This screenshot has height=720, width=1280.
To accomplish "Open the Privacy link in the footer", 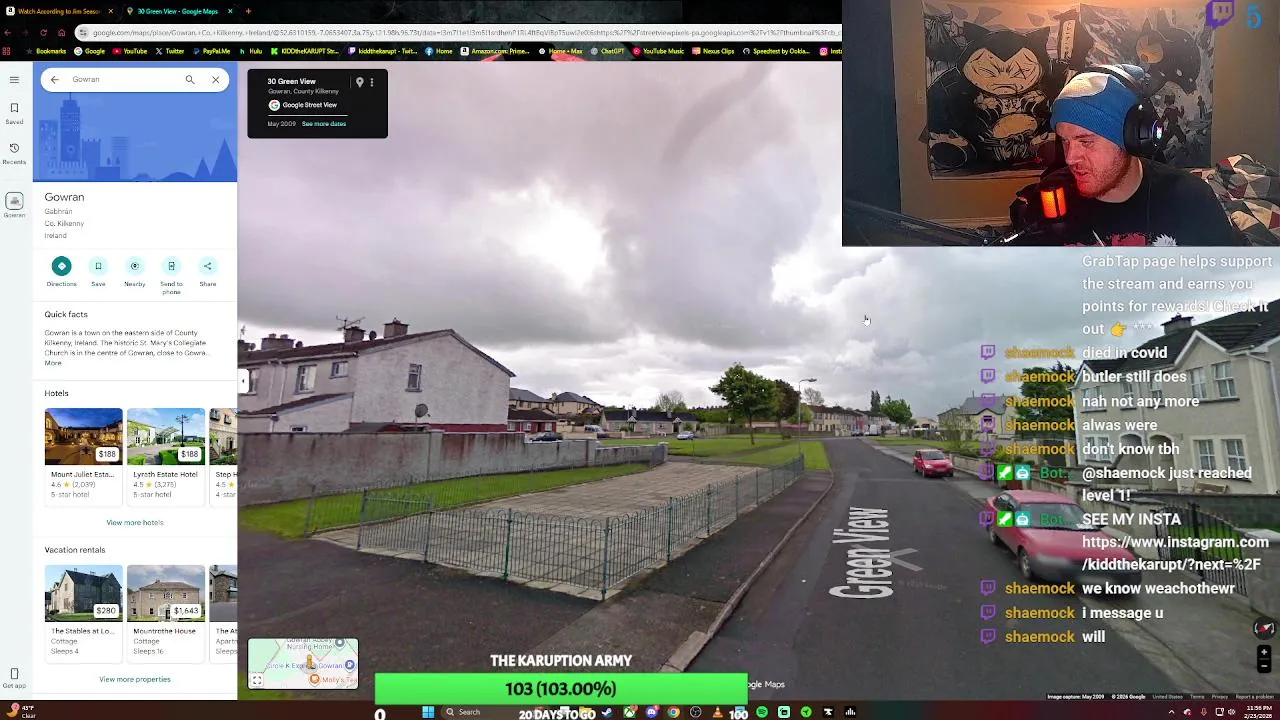I will point(1222,696).
